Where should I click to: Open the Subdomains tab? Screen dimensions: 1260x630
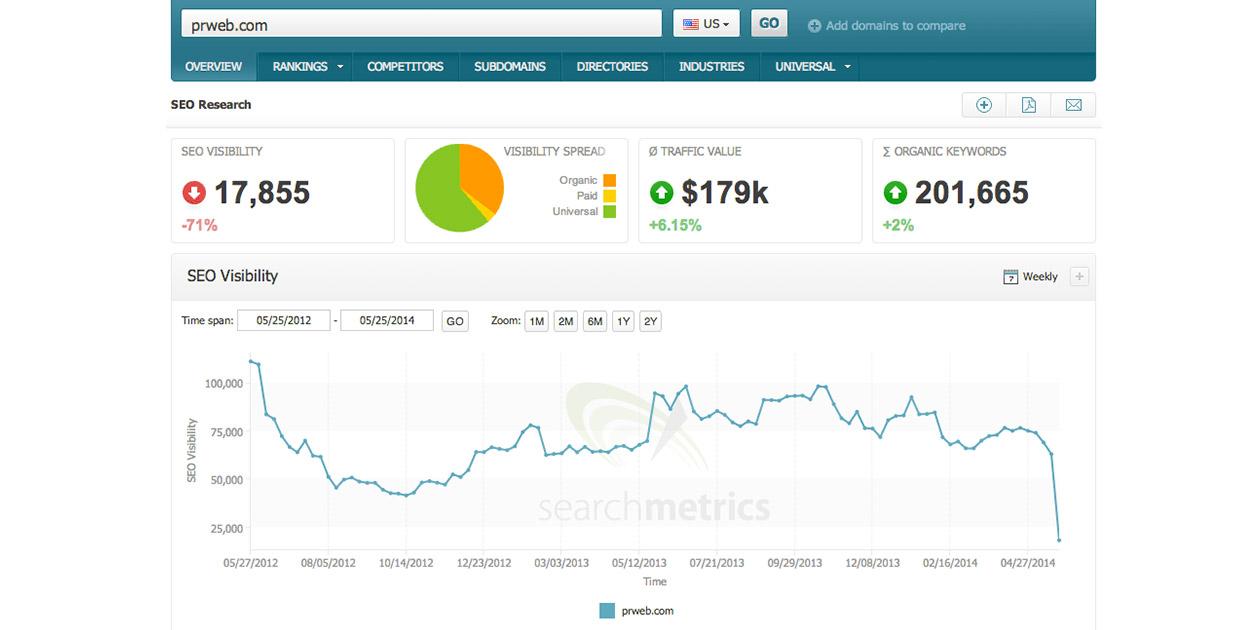pos(510,67)
